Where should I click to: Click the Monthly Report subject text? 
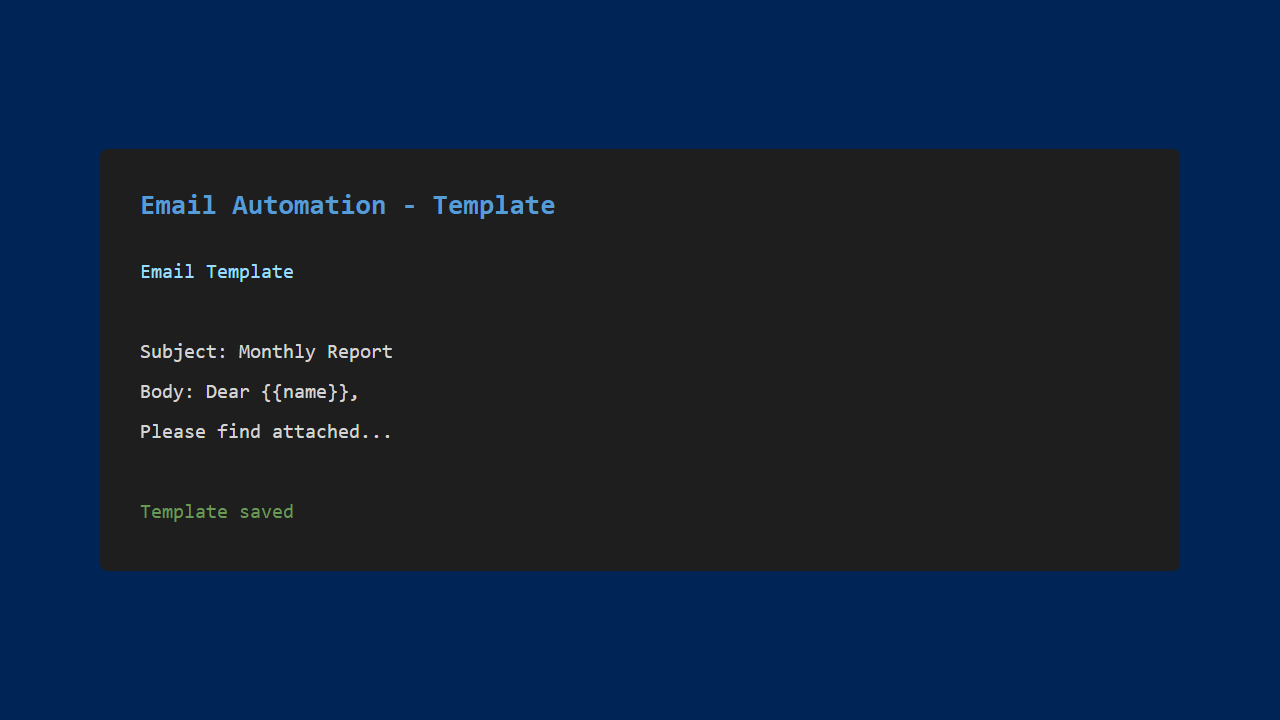pyautogui.click(x=315, y=352)
